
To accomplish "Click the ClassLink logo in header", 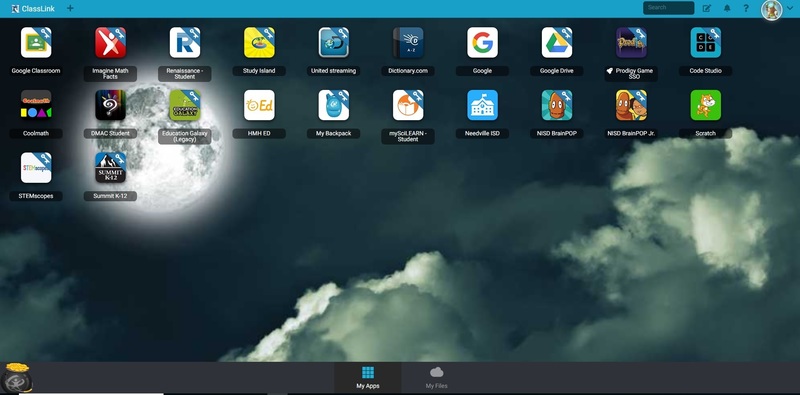I will tap(33, 9).
